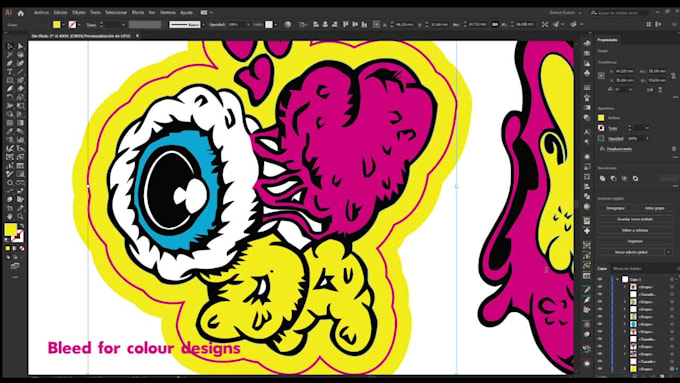Open the Efecto menu
The height and width of the screenshot is (383, 680).
[x=138, y=13]
